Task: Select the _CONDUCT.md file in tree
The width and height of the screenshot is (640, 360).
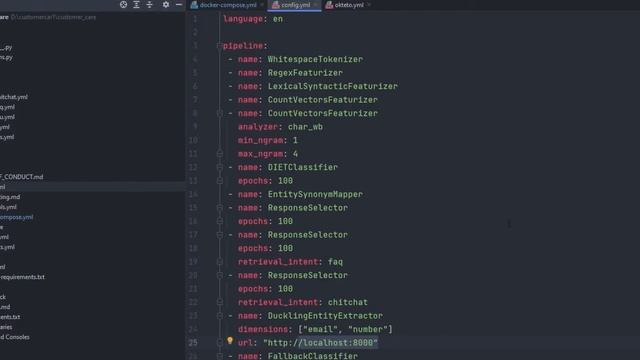Action: [x=21, y=177]
